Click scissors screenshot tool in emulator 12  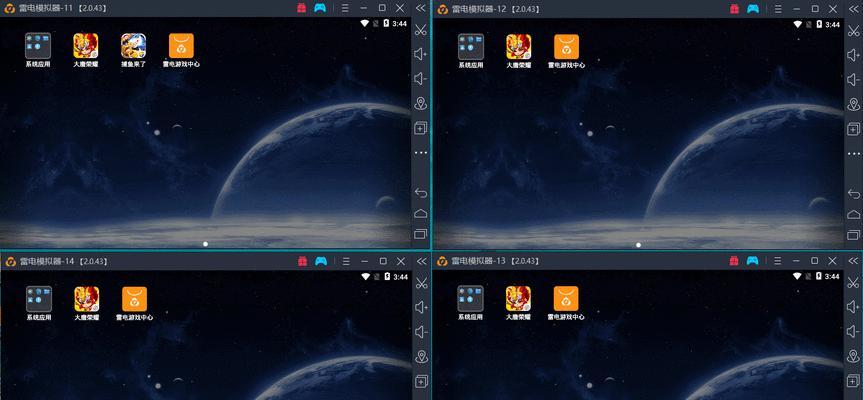tap(854, 30)
